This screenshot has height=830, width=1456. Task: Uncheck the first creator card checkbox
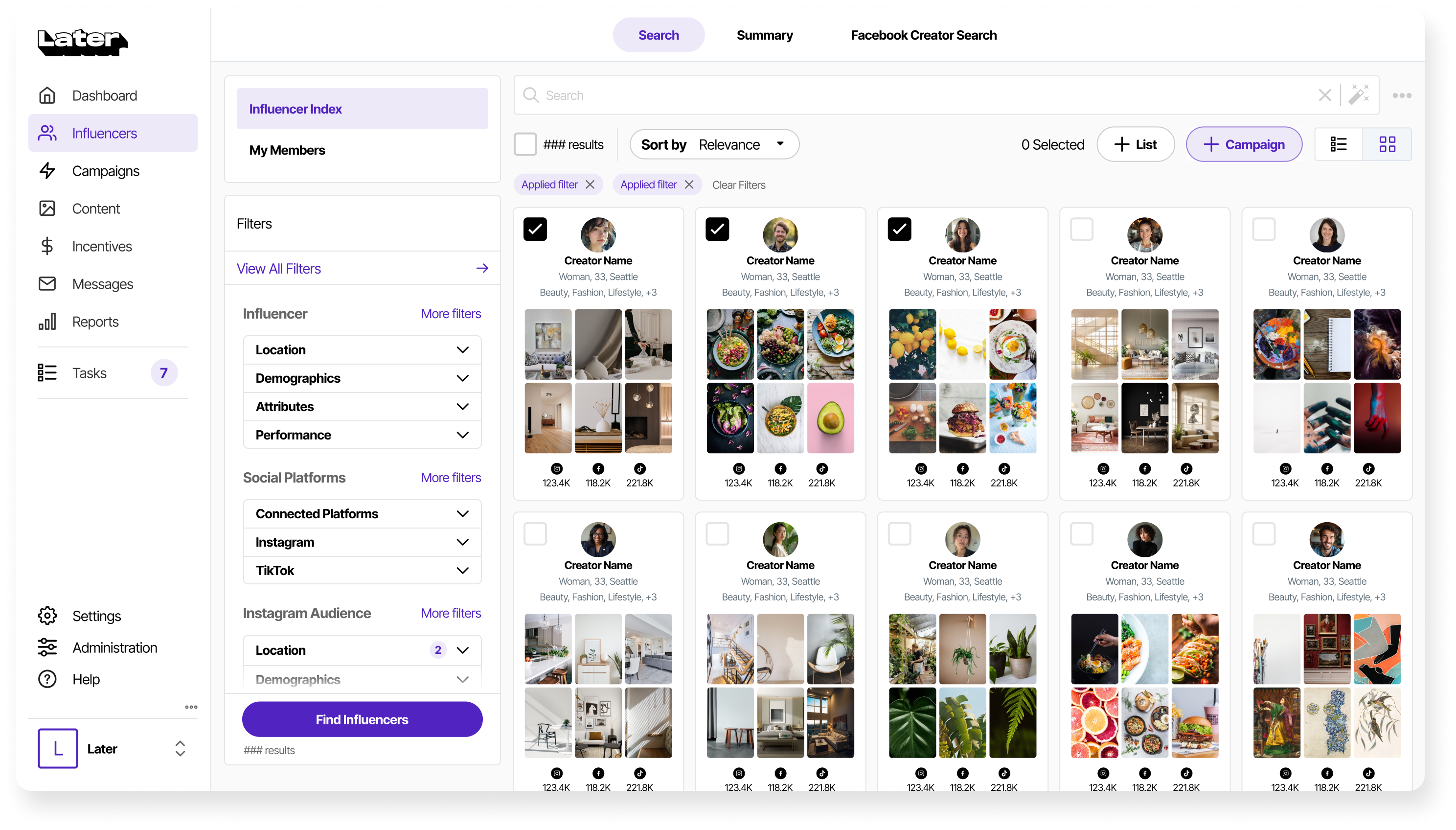(535, 229)
